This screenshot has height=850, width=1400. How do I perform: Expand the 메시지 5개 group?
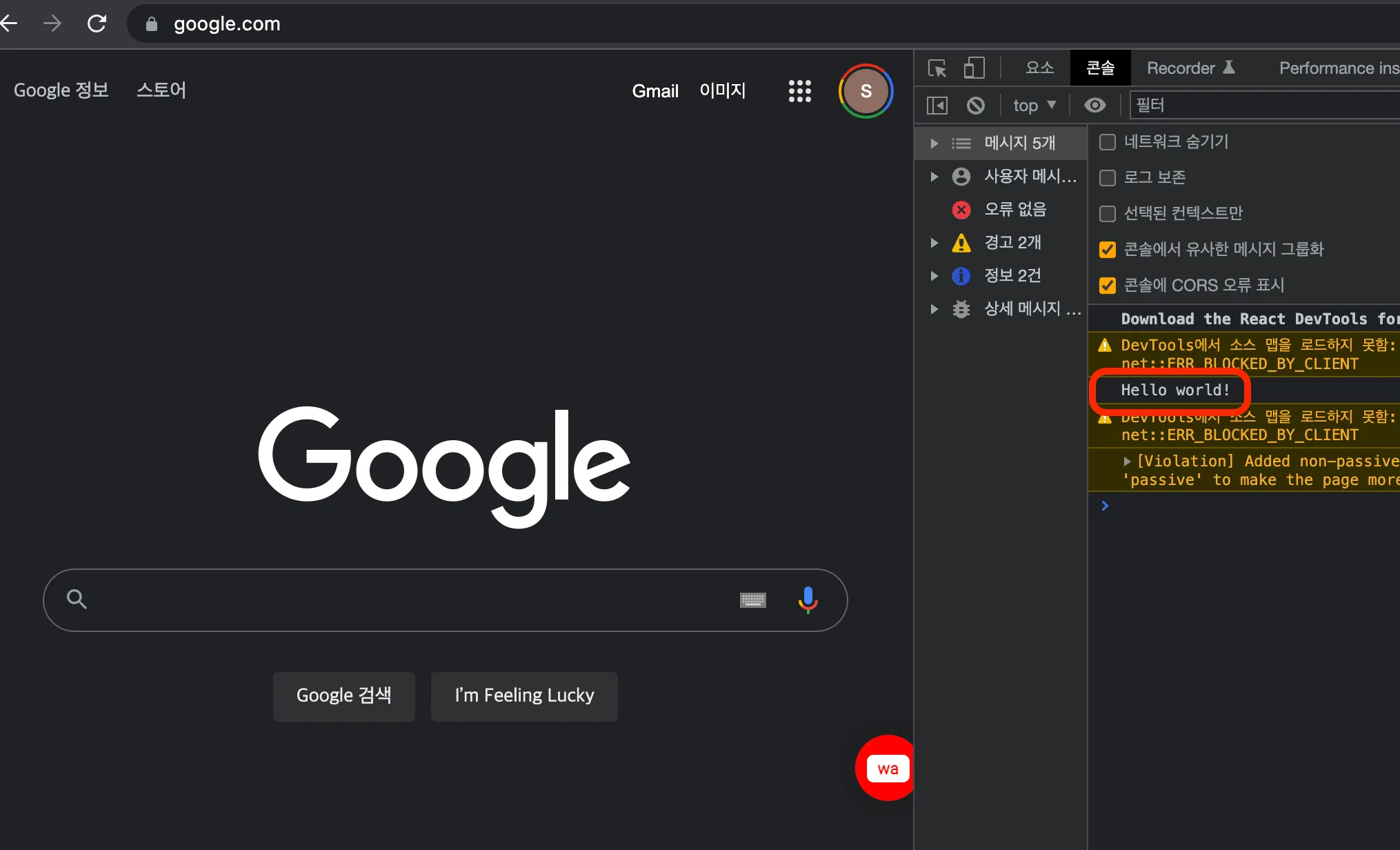click(x=934, y=144)
